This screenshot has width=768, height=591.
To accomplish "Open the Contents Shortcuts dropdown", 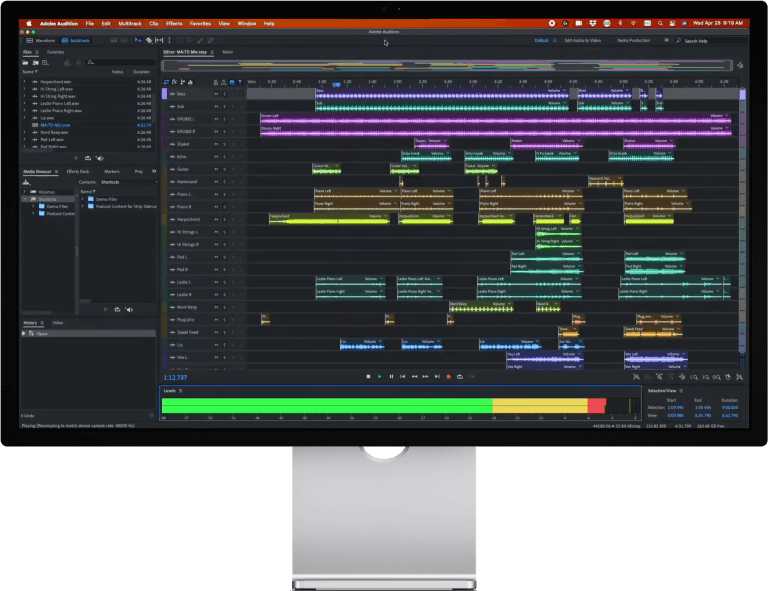I will click(x=129, y=182).
